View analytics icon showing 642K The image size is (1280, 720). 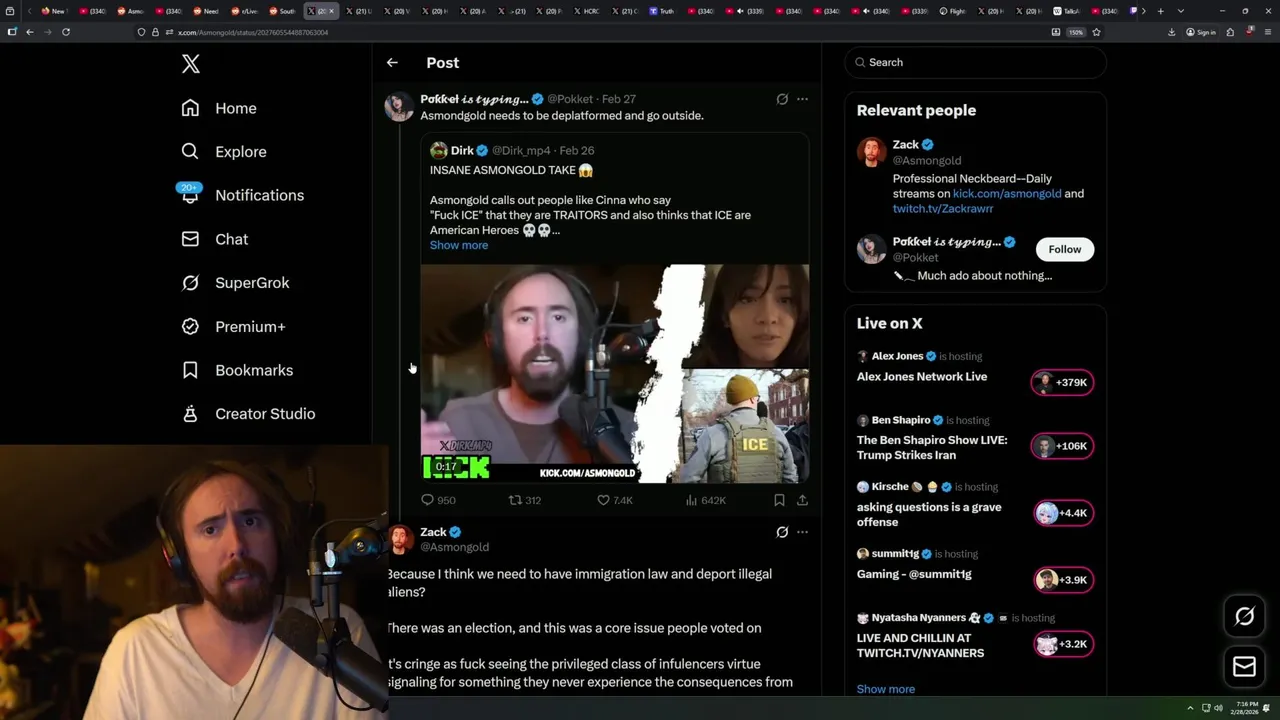pyautogui.click(x=705, y=500)
